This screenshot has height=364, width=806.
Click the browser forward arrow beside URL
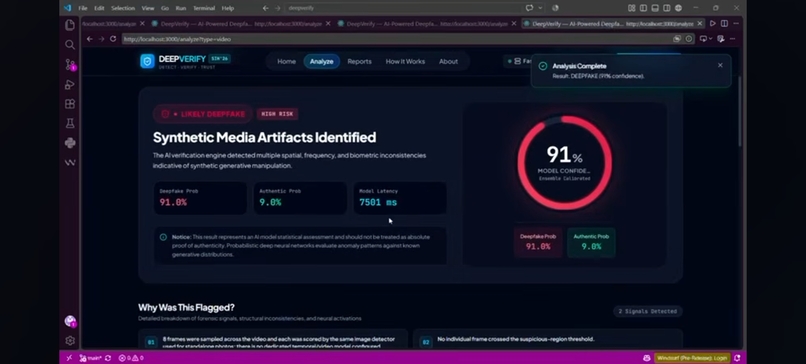coord(101,39)
